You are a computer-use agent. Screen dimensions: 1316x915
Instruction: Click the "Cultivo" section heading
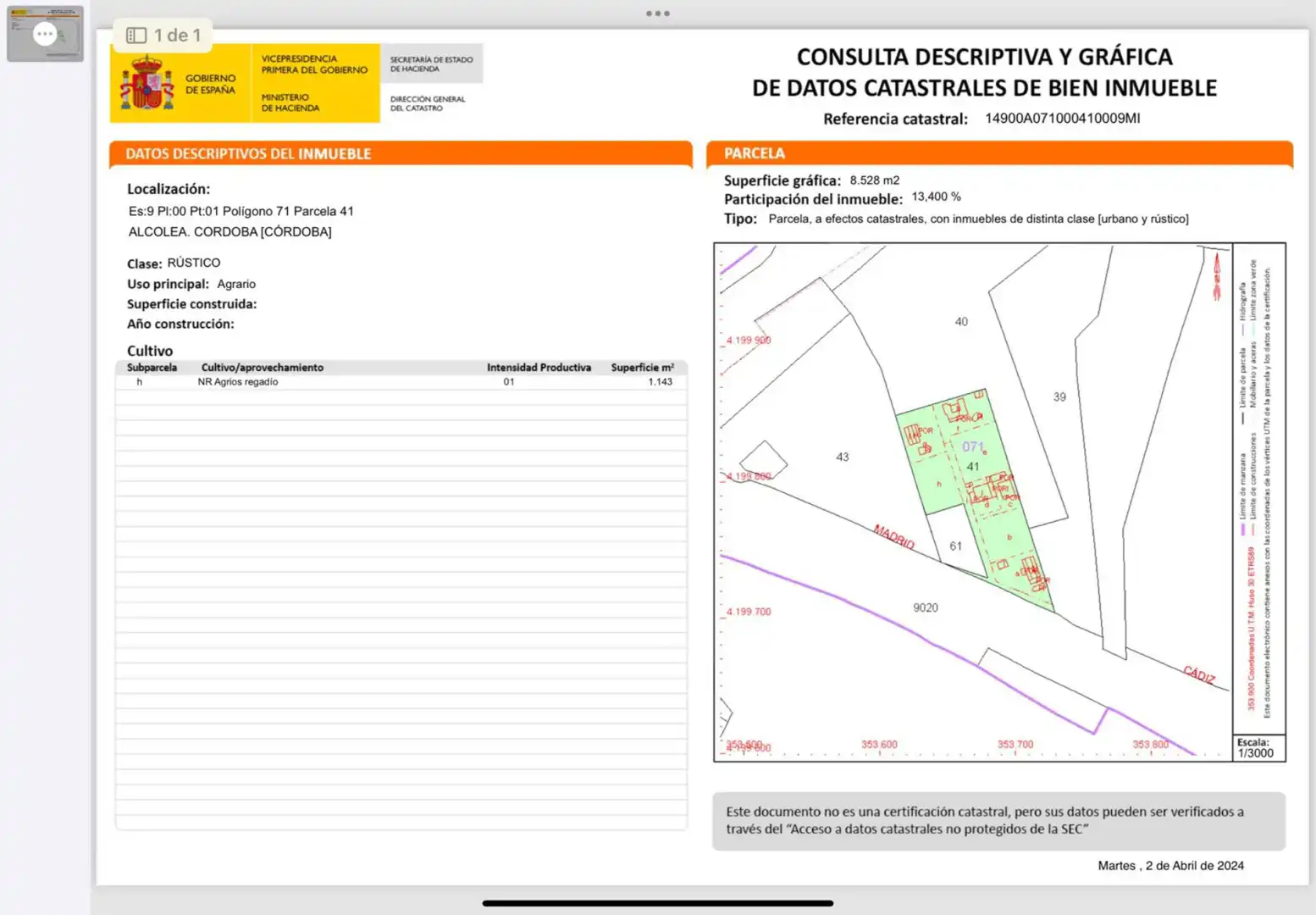(150, 351)
